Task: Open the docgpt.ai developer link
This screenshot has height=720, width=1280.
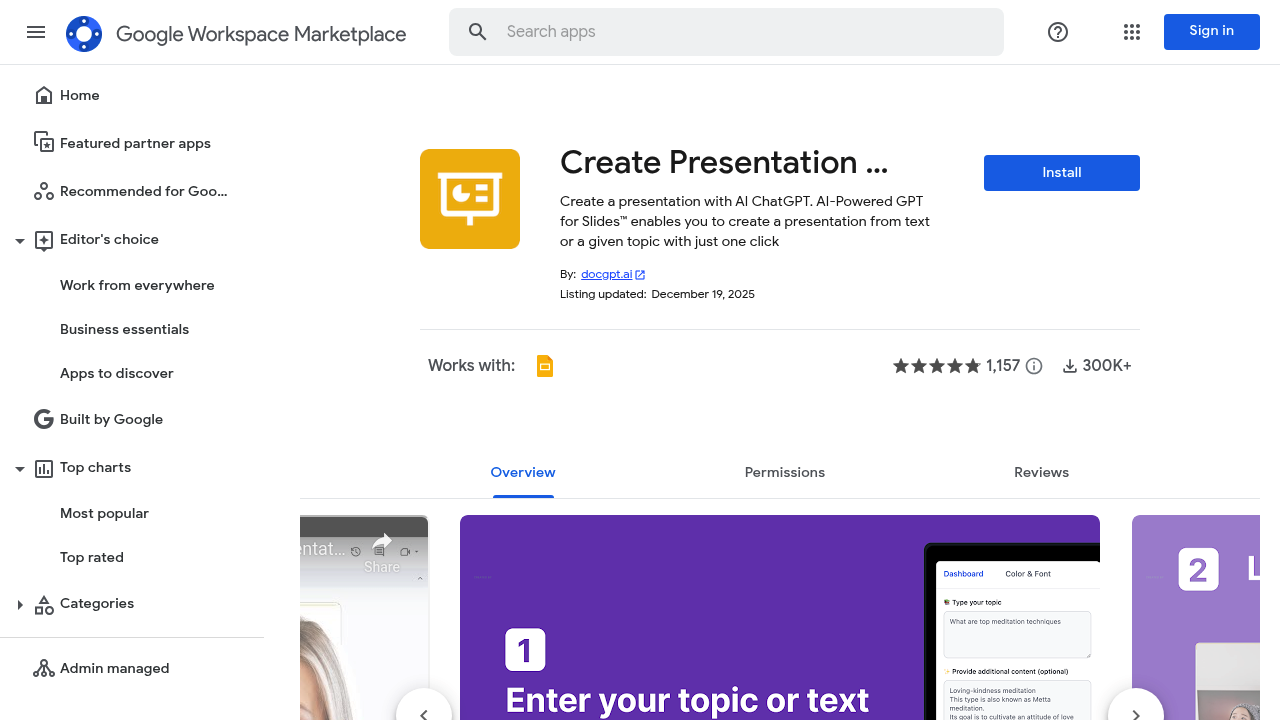Action: (606, 274)
